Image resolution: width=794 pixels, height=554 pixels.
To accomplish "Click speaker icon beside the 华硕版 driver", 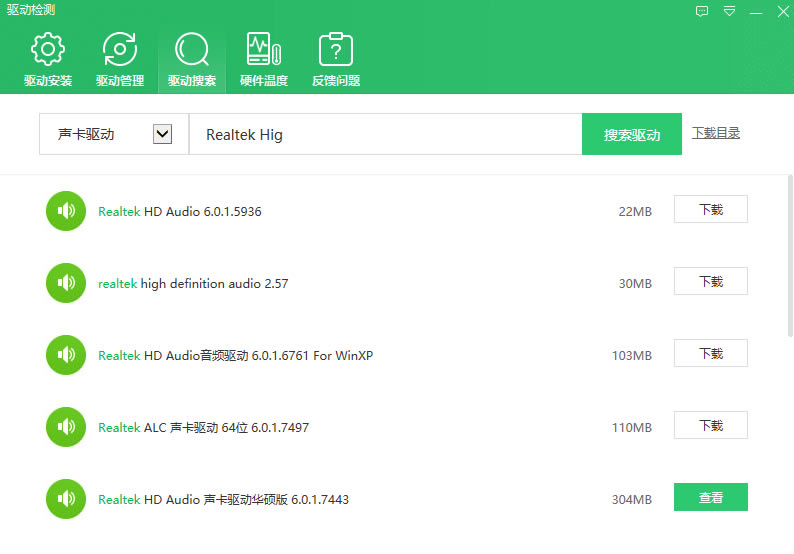I will point(66,499).
